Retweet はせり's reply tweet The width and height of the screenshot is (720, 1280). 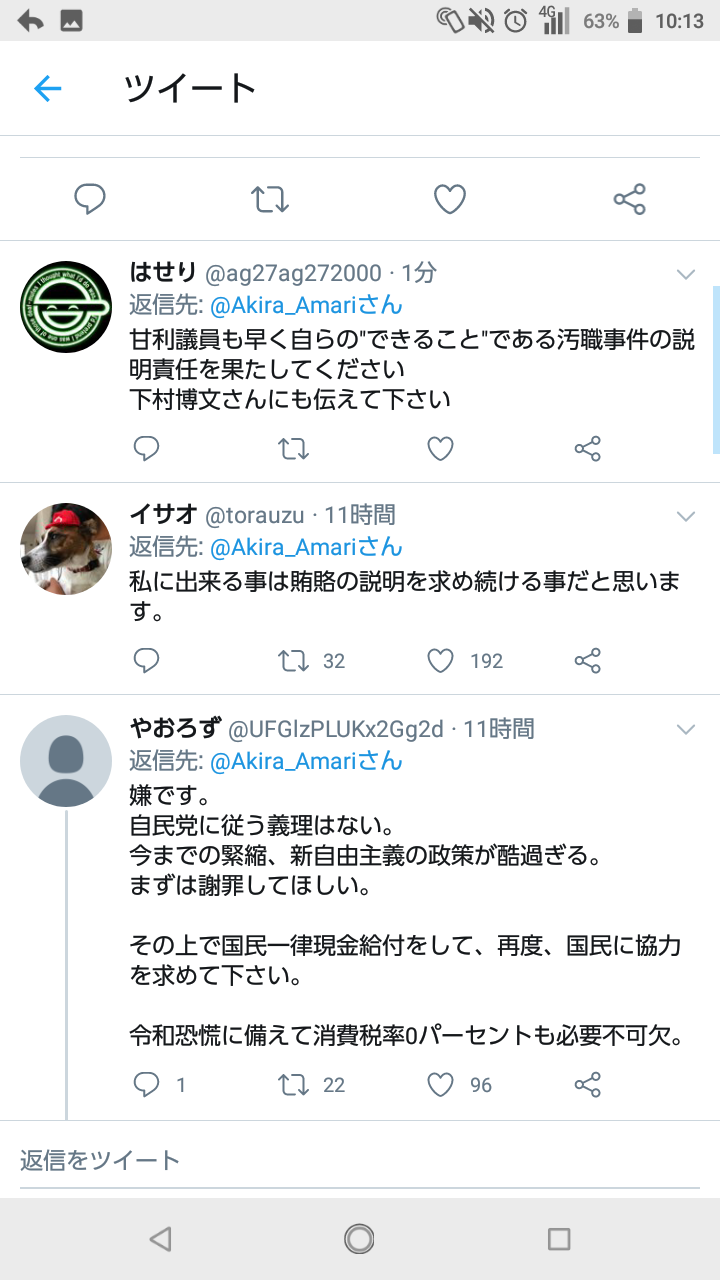point(294,449)
